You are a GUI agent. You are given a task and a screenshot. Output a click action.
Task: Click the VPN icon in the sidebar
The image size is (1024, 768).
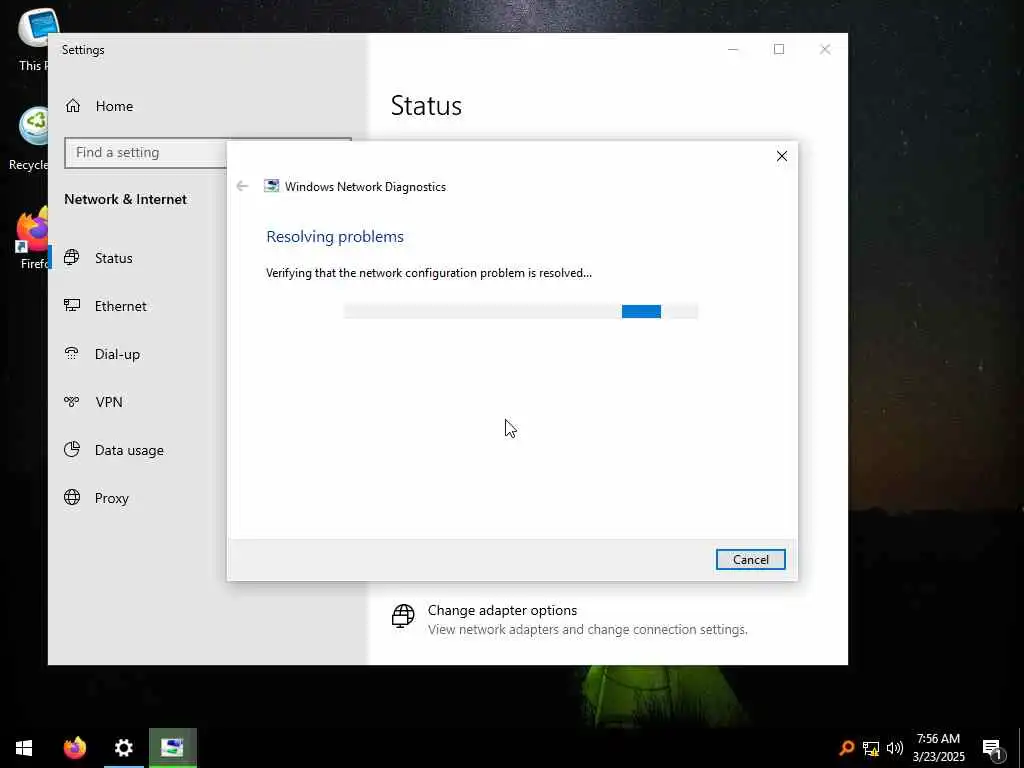pyautogui.click(x=72, y=401)
